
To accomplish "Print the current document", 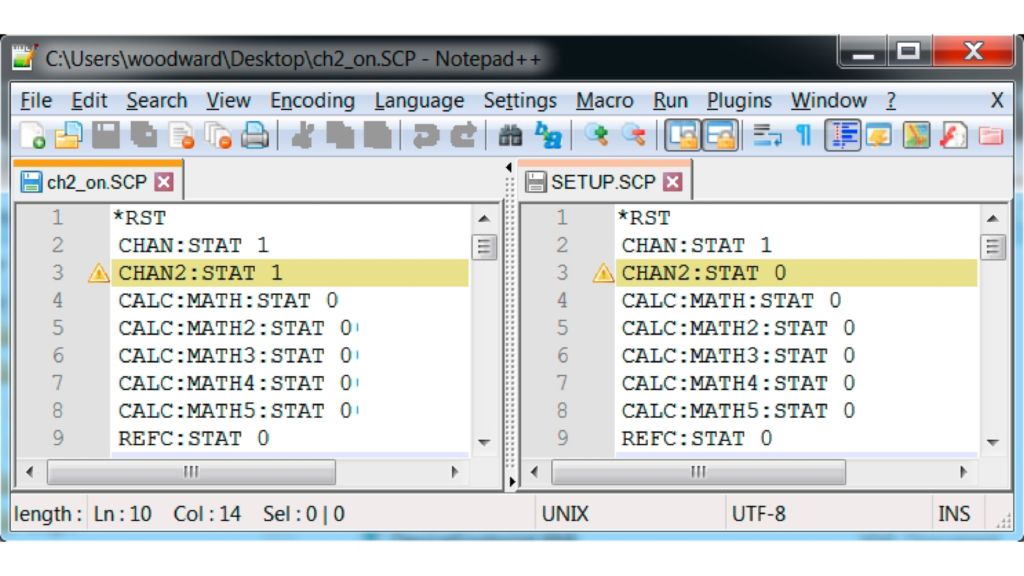I will (254, 135).
